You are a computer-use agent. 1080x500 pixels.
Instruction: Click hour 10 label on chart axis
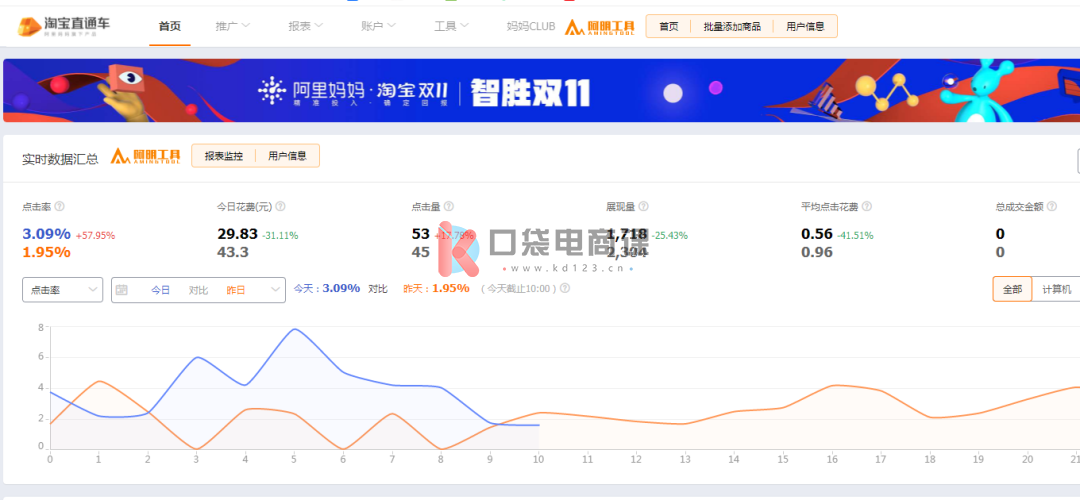click(539, 459)
